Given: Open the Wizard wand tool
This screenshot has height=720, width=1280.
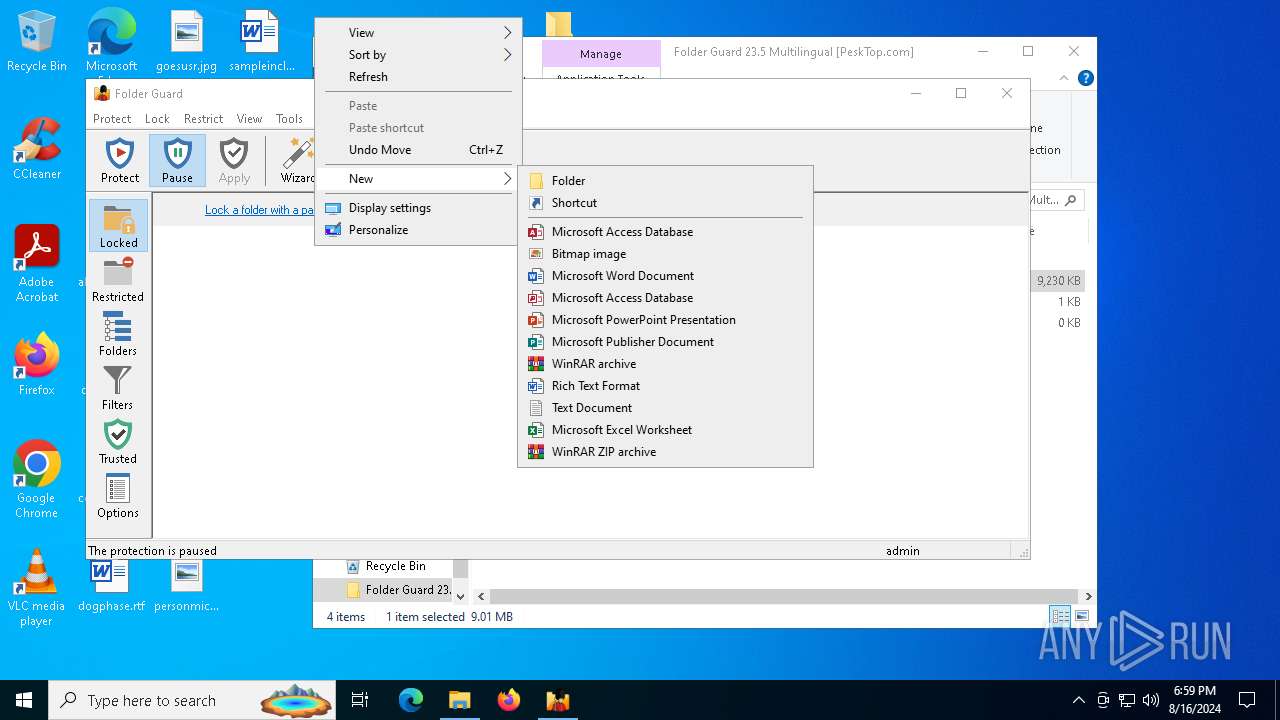Looking at the screenshot, I should coord(297,160).
